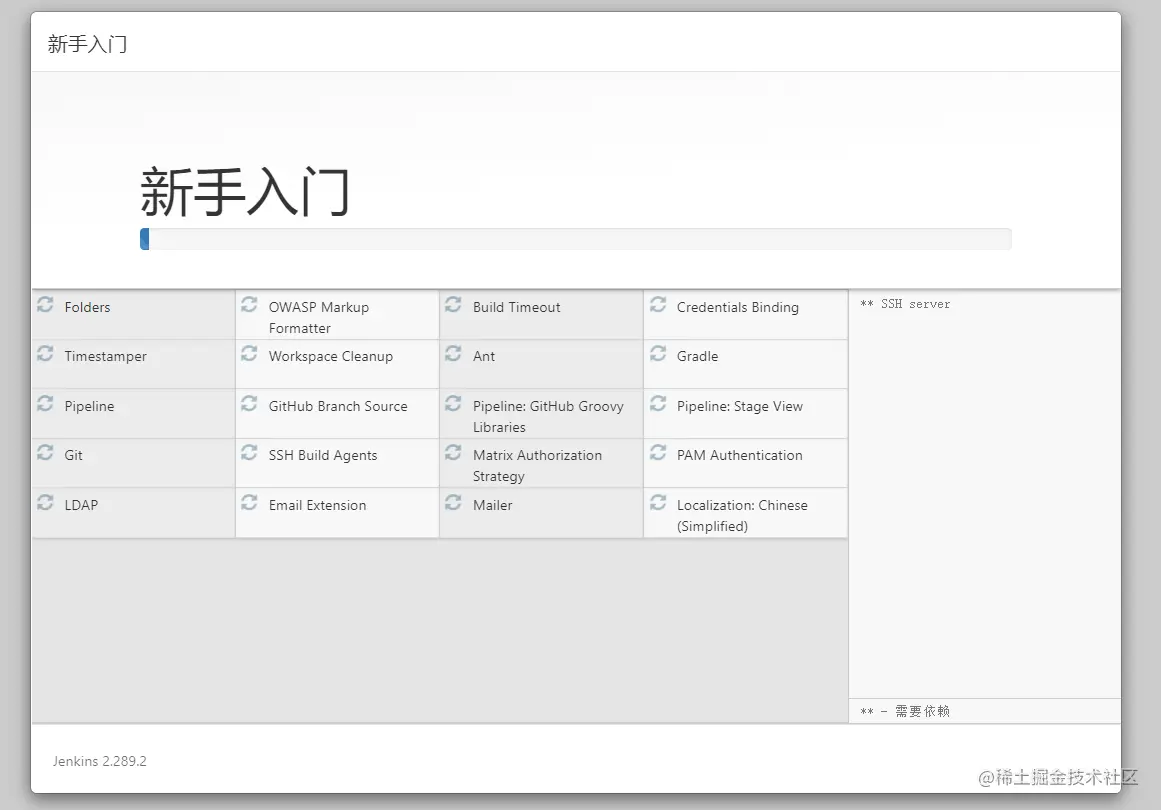Click the sync icon beside Gradle
Image resolution: width=1161 pixels, height=810 pixels.
tap(658, 353)
